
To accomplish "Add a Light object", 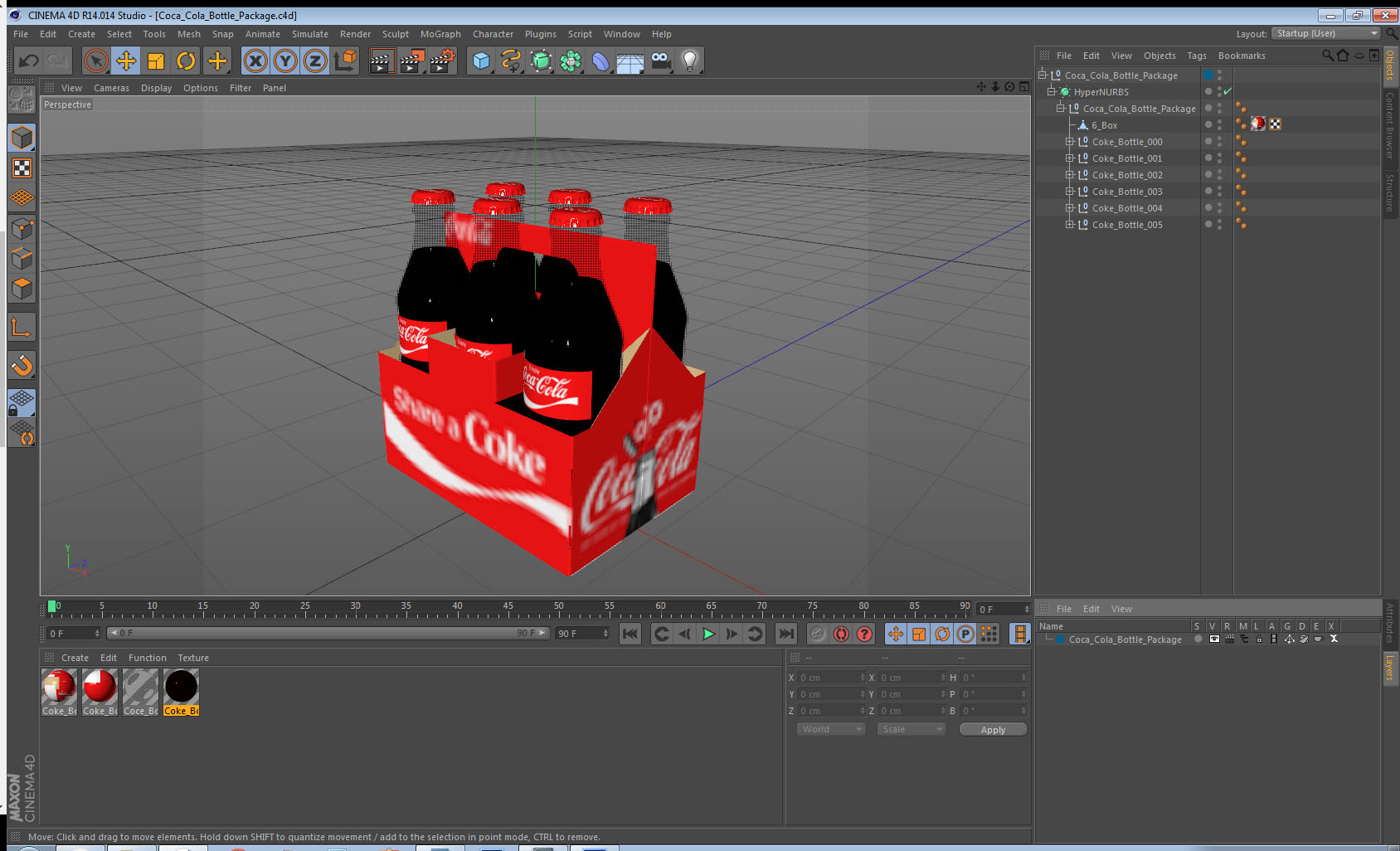I will pyautogui.click(x=690, y=61).
